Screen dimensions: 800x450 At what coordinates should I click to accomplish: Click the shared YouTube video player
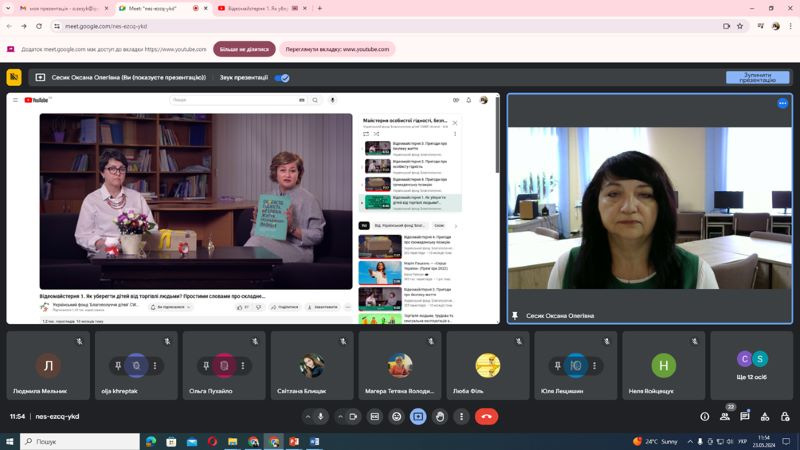pyautogui.click(x=196, y=201)
